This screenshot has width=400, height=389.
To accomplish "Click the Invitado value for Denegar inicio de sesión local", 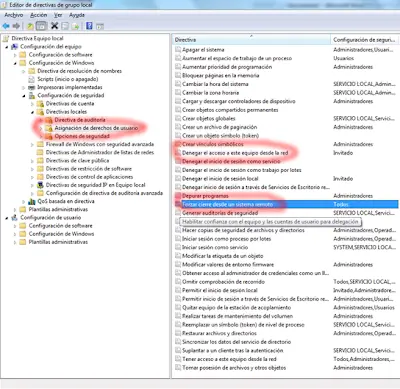I will (343, 179).
